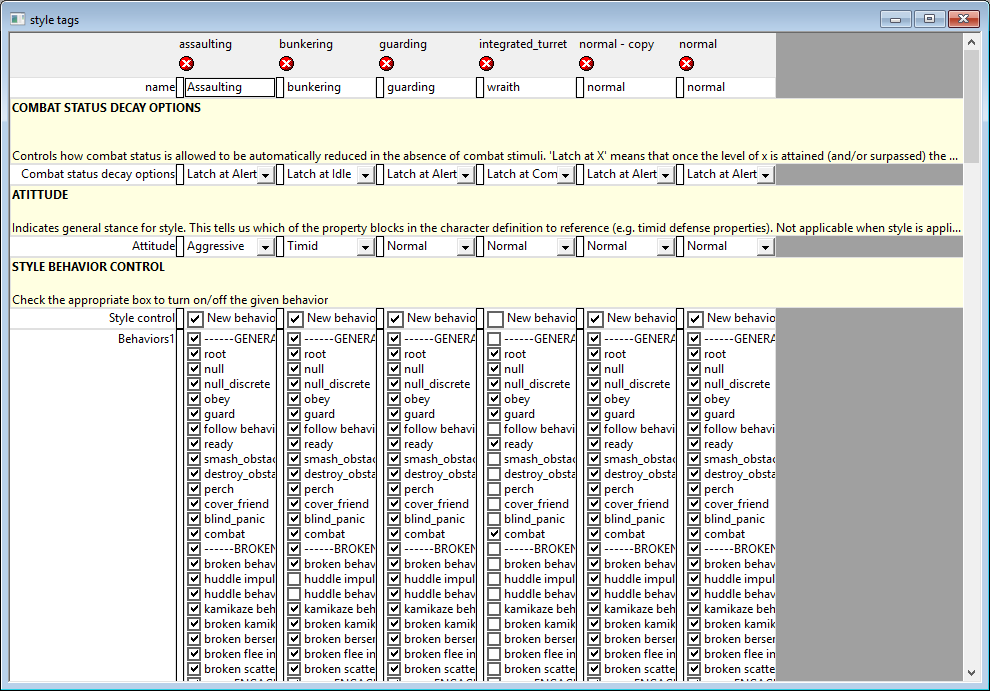The image size is (990, 691).
Task: Click the 'Combat status decay options' row label
Action: [x=98, y=174]
